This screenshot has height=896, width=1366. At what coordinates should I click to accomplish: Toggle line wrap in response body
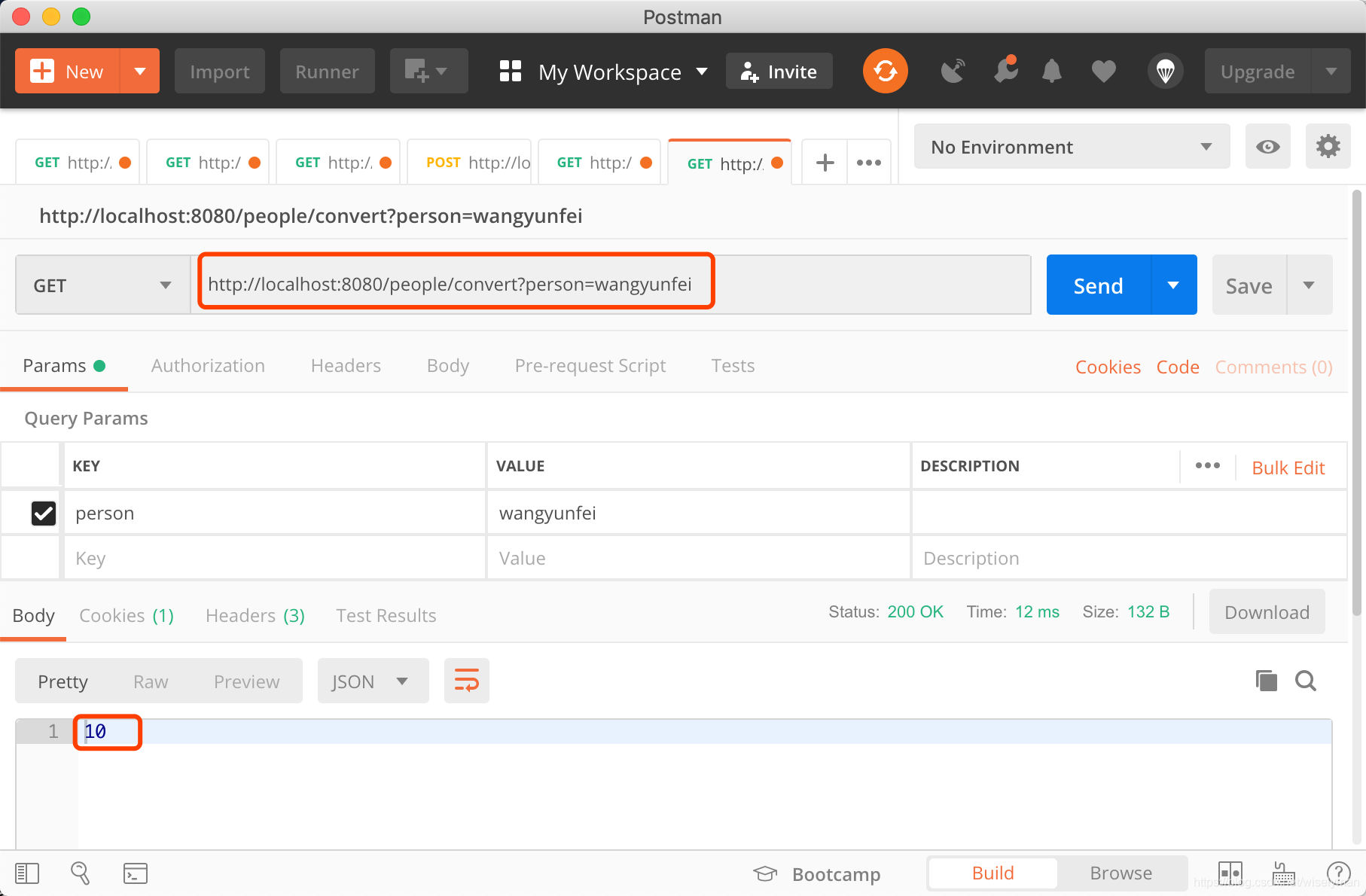(x=467, y=681)
